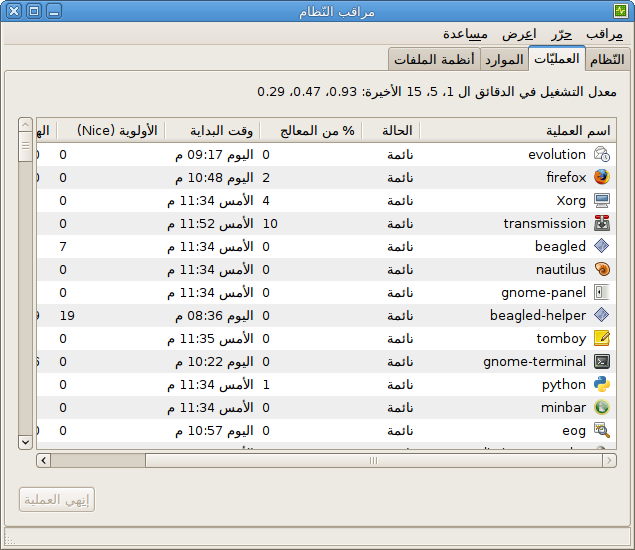Image resolution: width=635 pixels, height=550 pixels.
Task: Click the tomboy note icon
Action: coord(602,338)
